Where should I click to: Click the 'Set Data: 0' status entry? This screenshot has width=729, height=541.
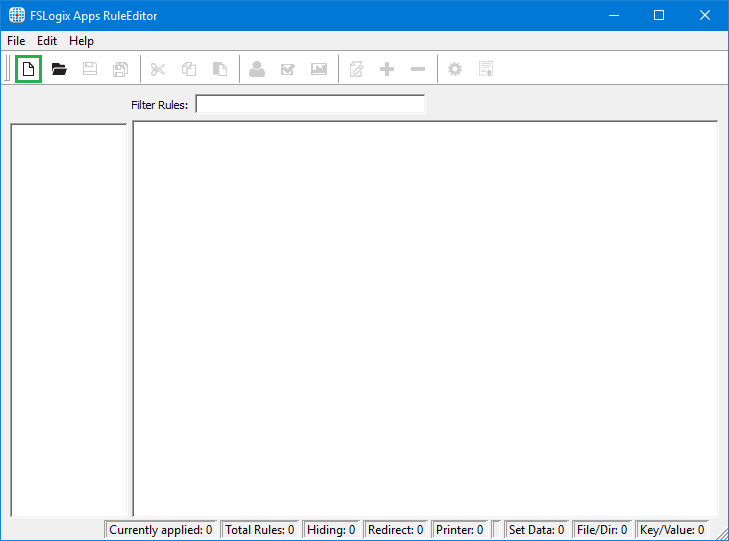click(536, 530)
